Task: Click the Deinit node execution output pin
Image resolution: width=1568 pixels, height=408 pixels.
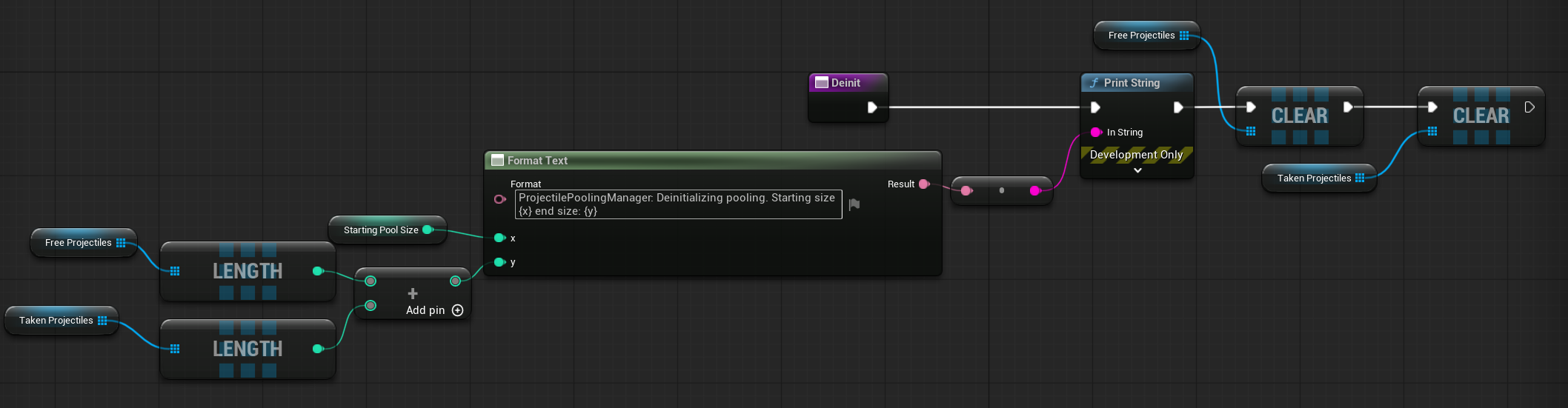Action: pyautogui.click(x=872, y=107)
